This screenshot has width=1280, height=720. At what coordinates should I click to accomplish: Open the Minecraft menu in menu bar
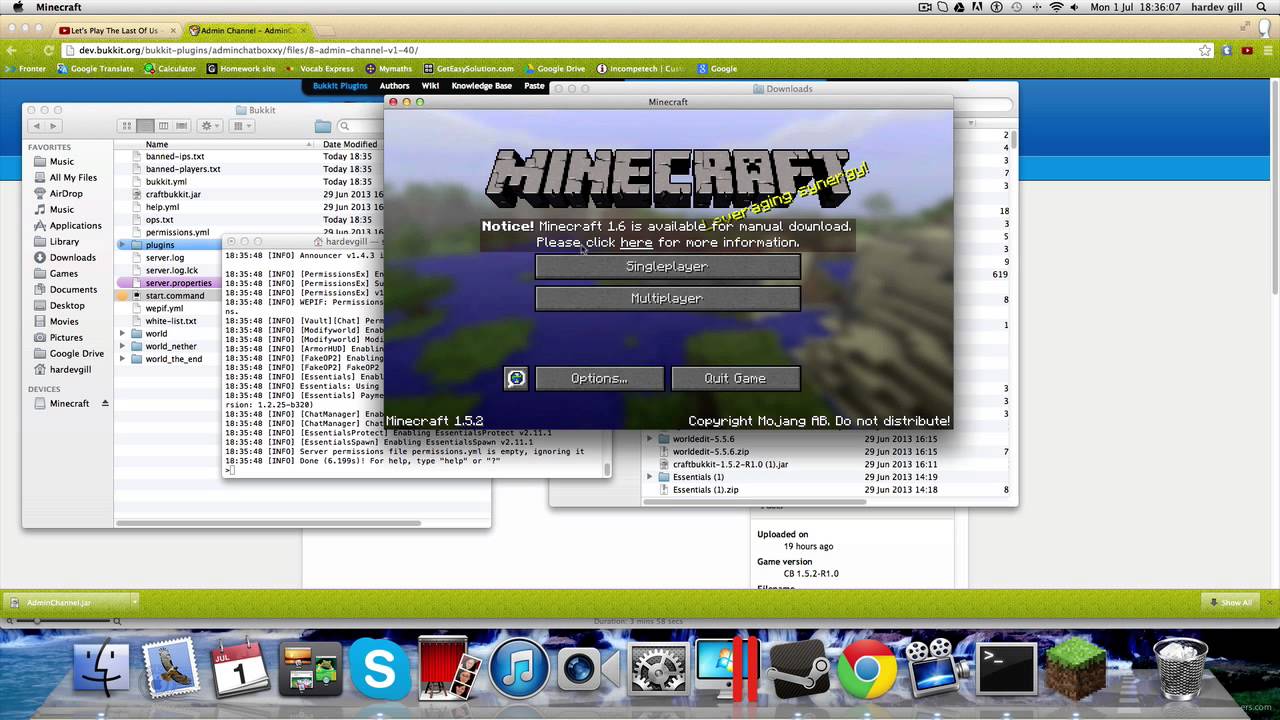(58, 7)
